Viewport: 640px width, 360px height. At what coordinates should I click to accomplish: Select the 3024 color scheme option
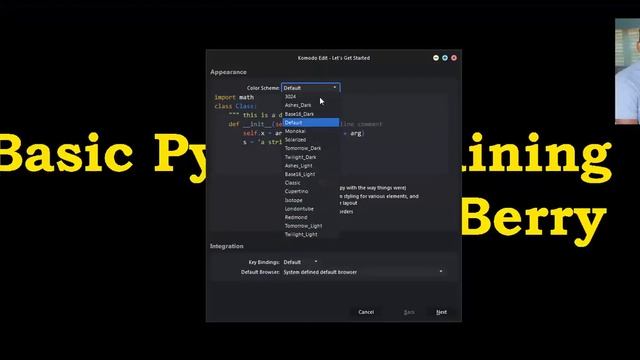(x=311, y=97)
